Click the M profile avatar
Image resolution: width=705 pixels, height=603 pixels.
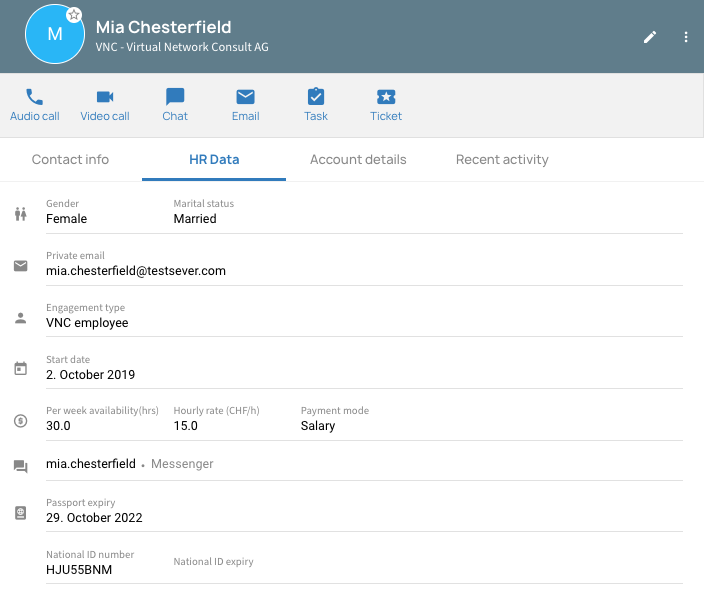pyautogui.click(x=55, y=34)
